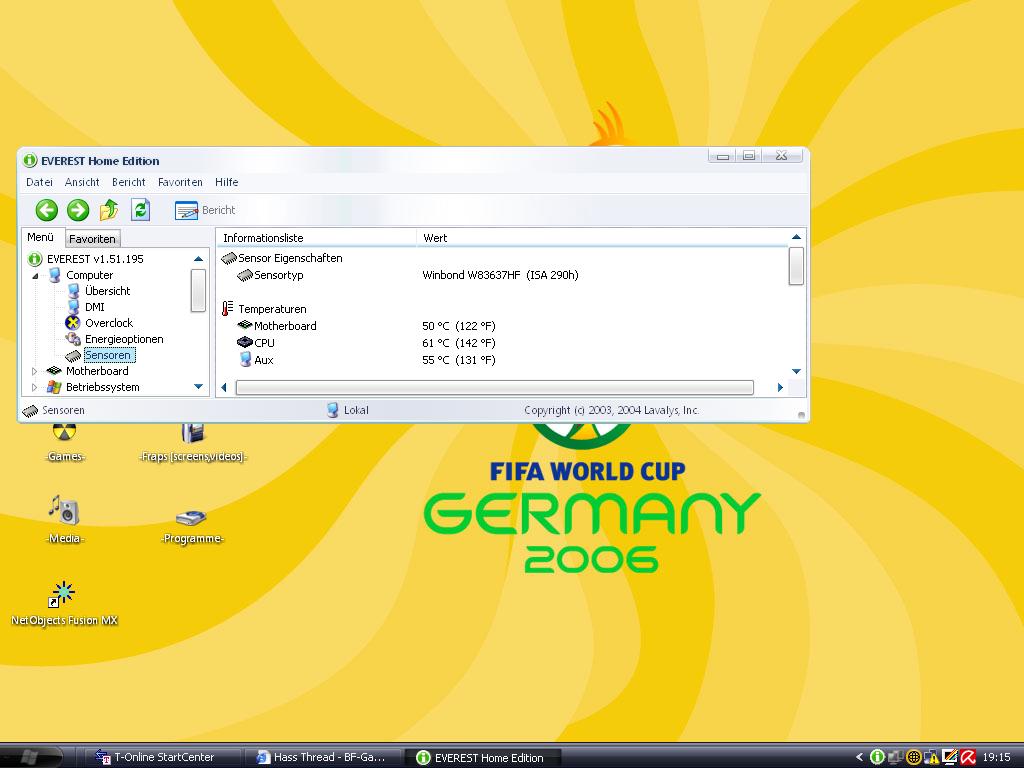Click the 61 °C CPU value
This screenshot has width=1024, height=768.
(458, 343)
